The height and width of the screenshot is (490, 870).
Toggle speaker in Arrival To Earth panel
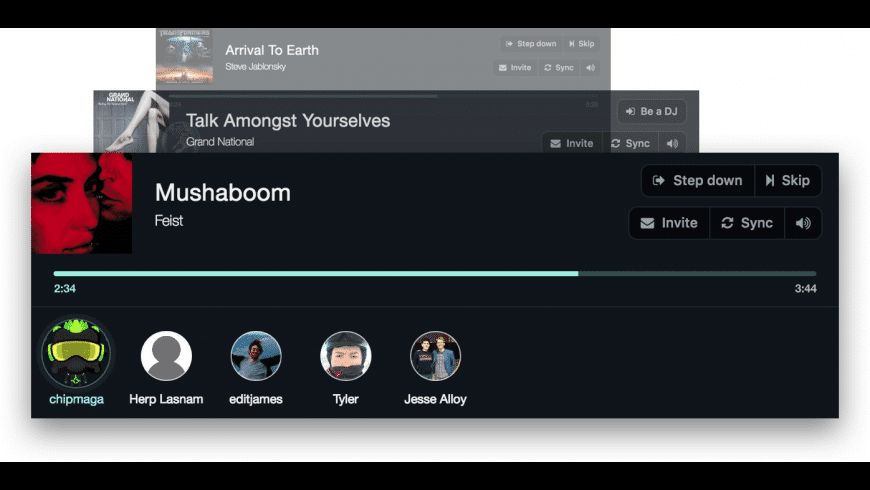coord(590,68)
